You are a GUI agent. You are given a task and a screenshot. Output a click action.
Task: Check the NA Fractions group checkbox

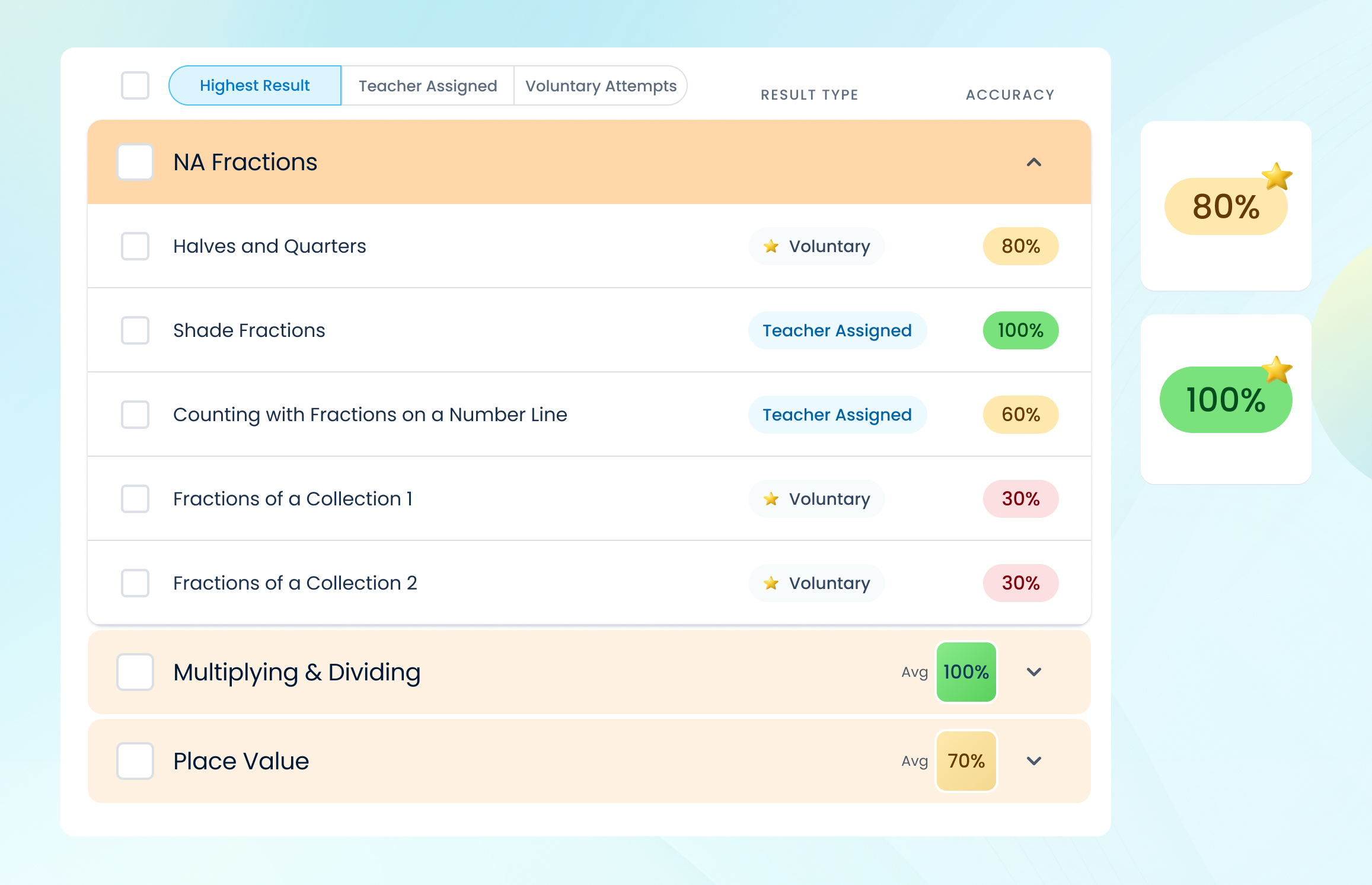click(x=135, y=162)
